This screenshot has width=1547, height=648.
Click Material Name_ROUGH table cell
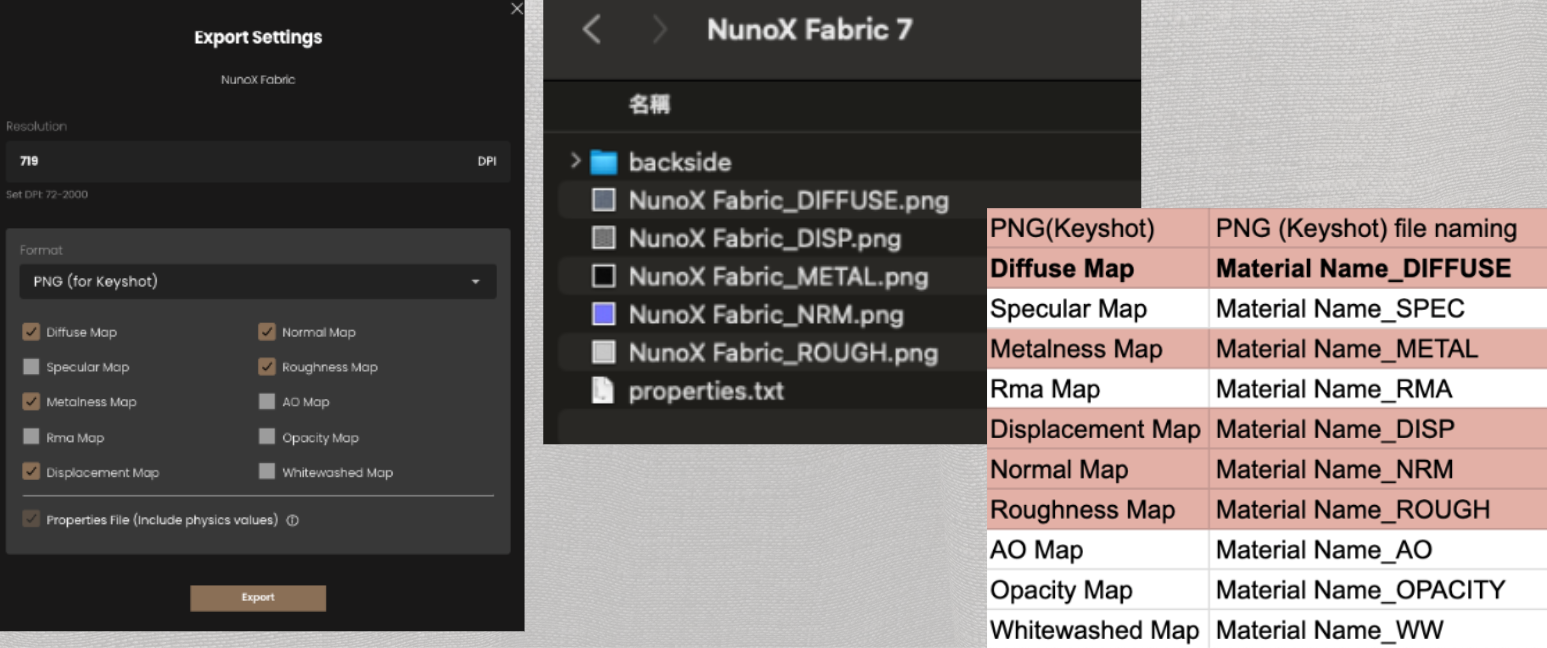1378,509
